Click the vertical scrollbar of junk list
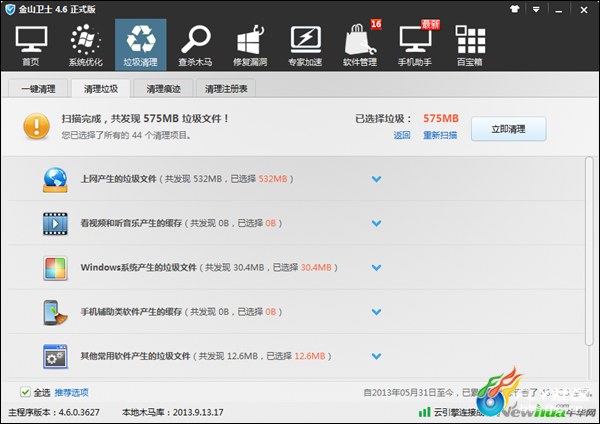This screenshot has width=600, height=424. click(x=589, y=251)
